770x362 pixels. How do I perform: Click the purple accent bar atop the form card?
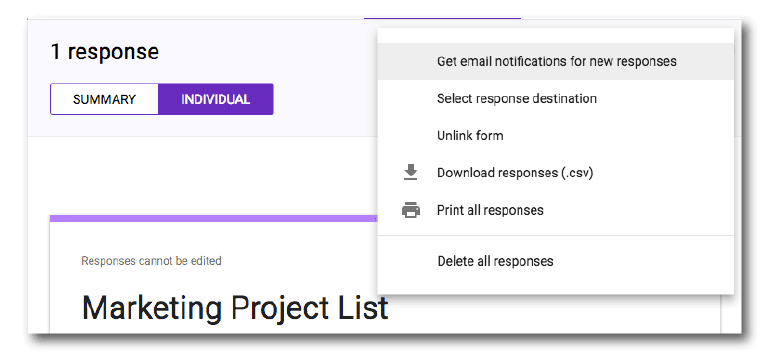[x=213, y=219]
